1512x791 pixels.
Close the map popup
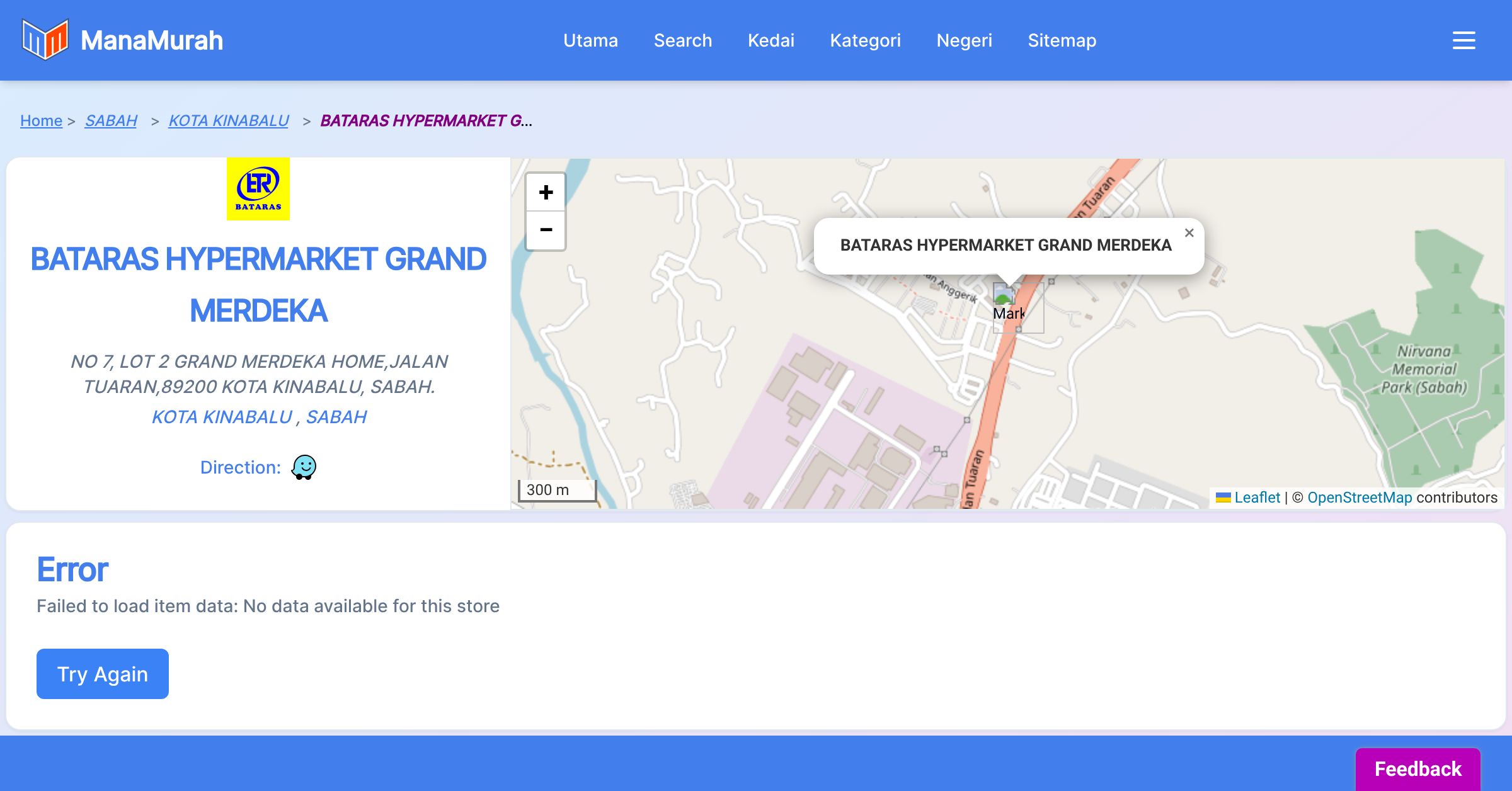(1189, 233)
